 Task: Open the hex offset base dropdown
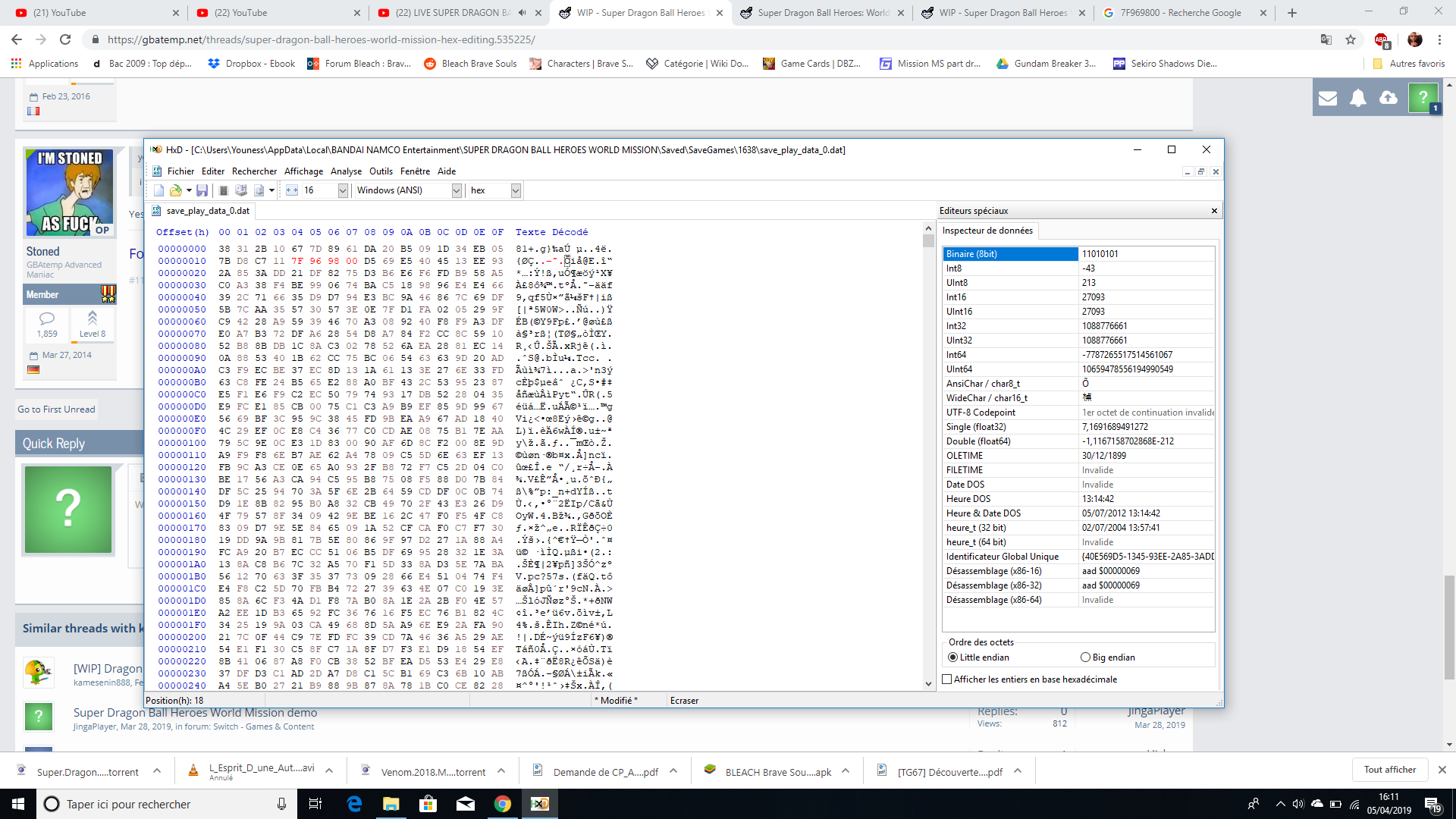tap(516, 190)
